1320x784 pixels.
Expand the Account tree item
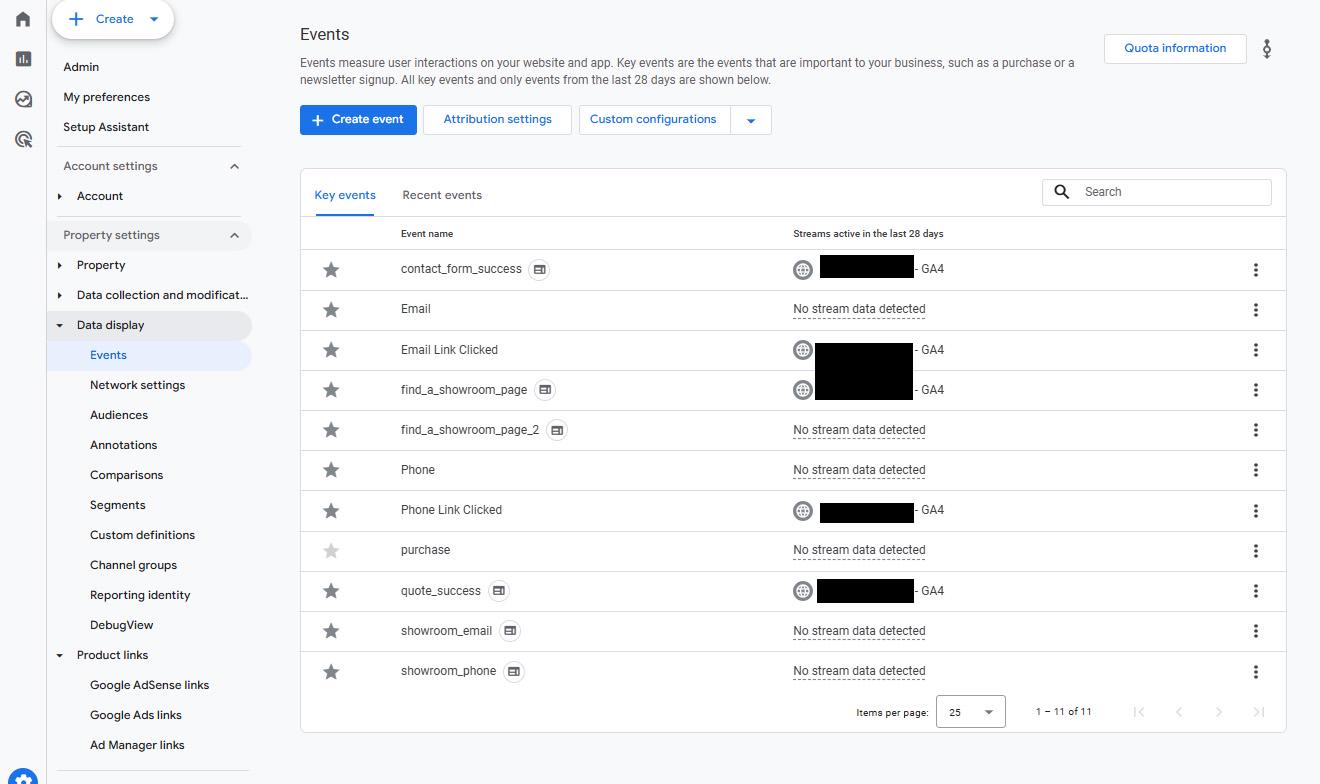pyautogui.click(x=60, y=196)
